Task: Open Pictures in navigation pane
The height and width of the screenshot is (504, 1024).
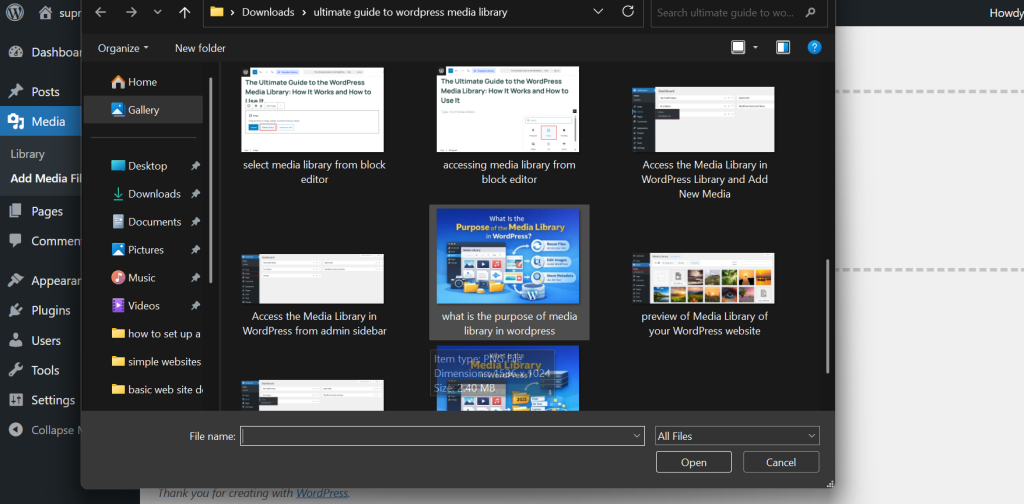Action: coord(137,250)
